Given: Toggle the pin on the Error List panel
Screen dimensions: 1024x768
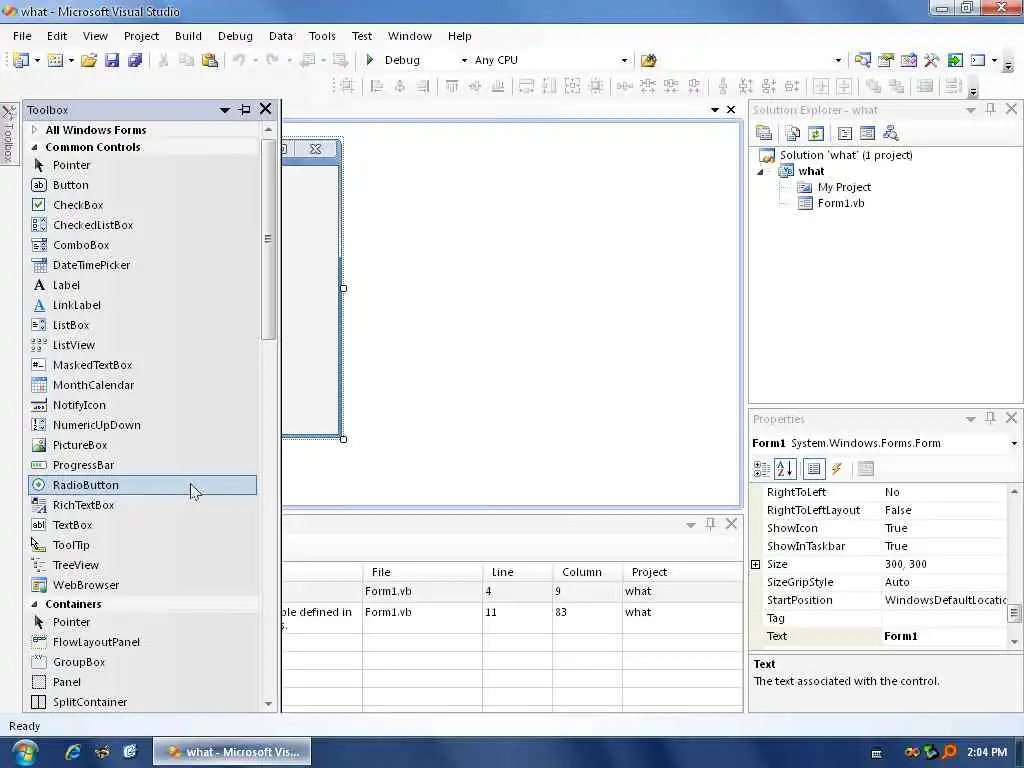Looking at the screenshot, I should point(711,524).
